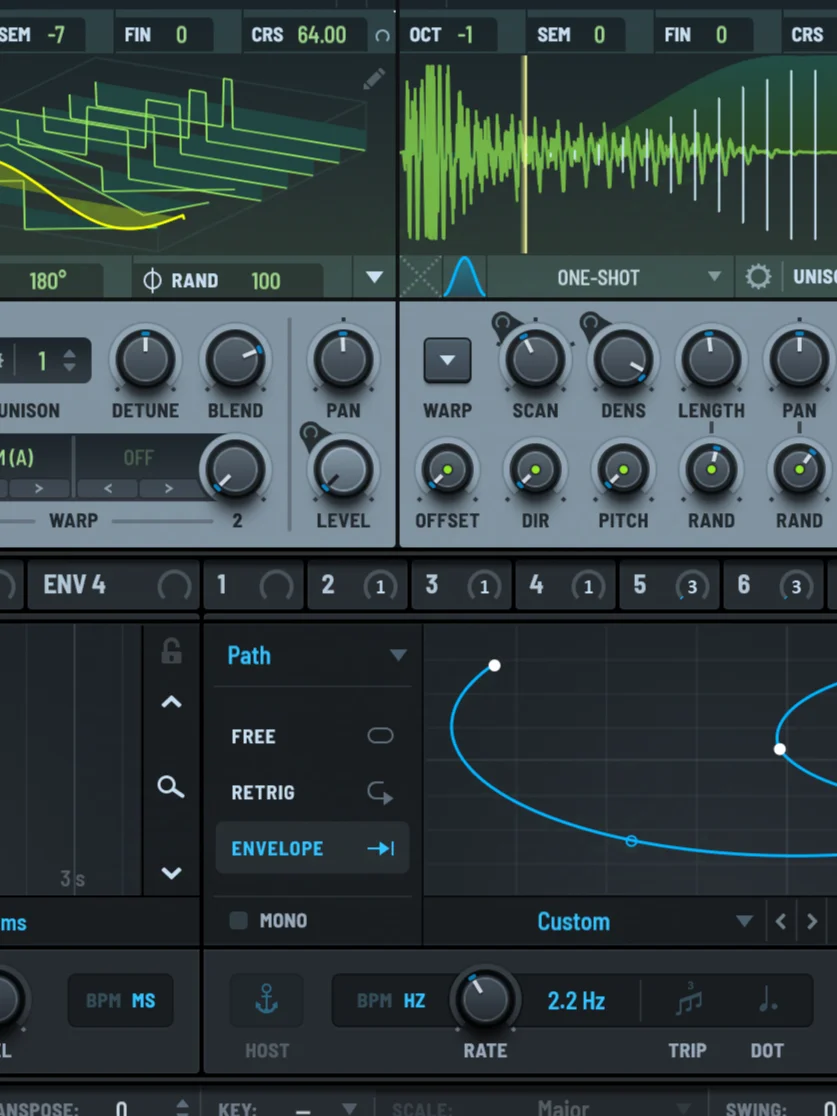Click the first white point on LFO path
This screenshot has width=837, height=1116.
click(494, 665)
